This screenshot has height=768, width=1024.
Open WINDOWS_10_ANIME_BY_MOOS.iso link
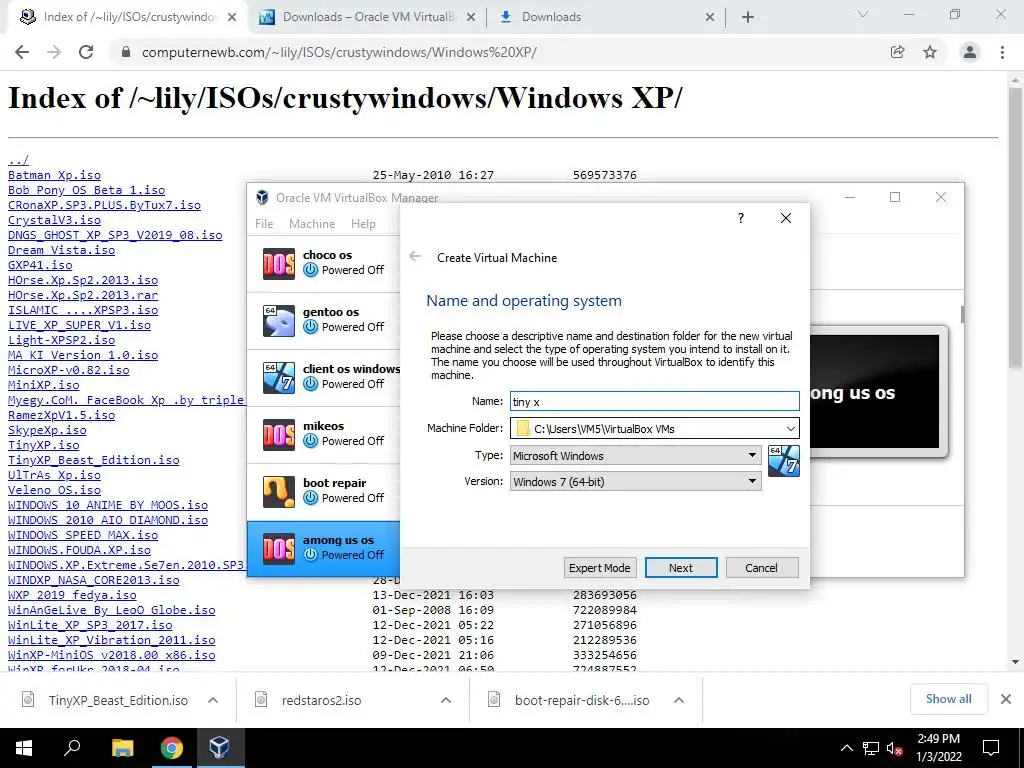pos(108,505)
